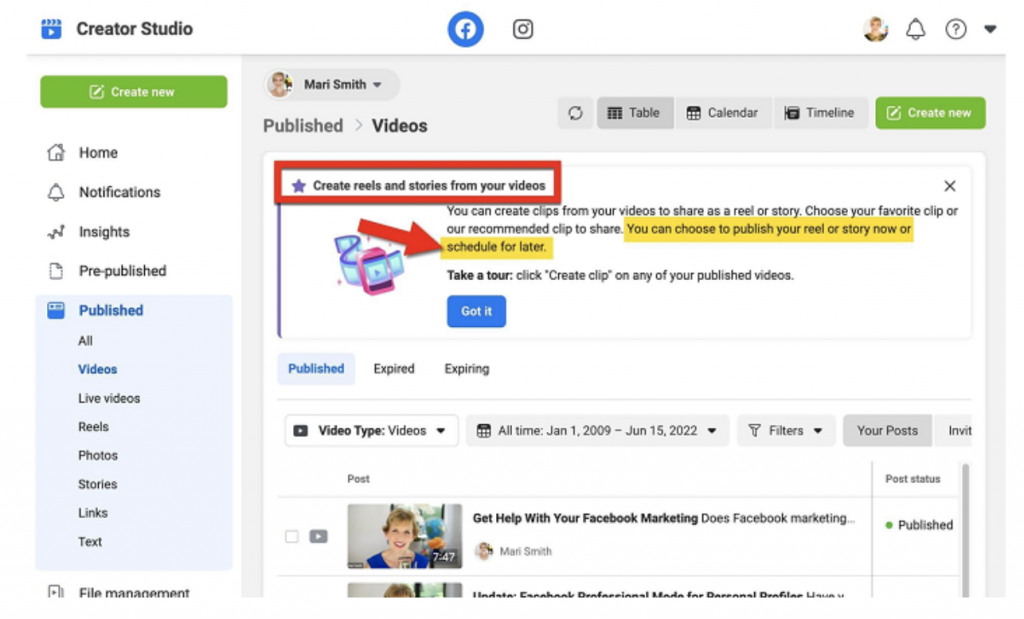
Task: Go to Home in the sidebar
Action: 98,153
